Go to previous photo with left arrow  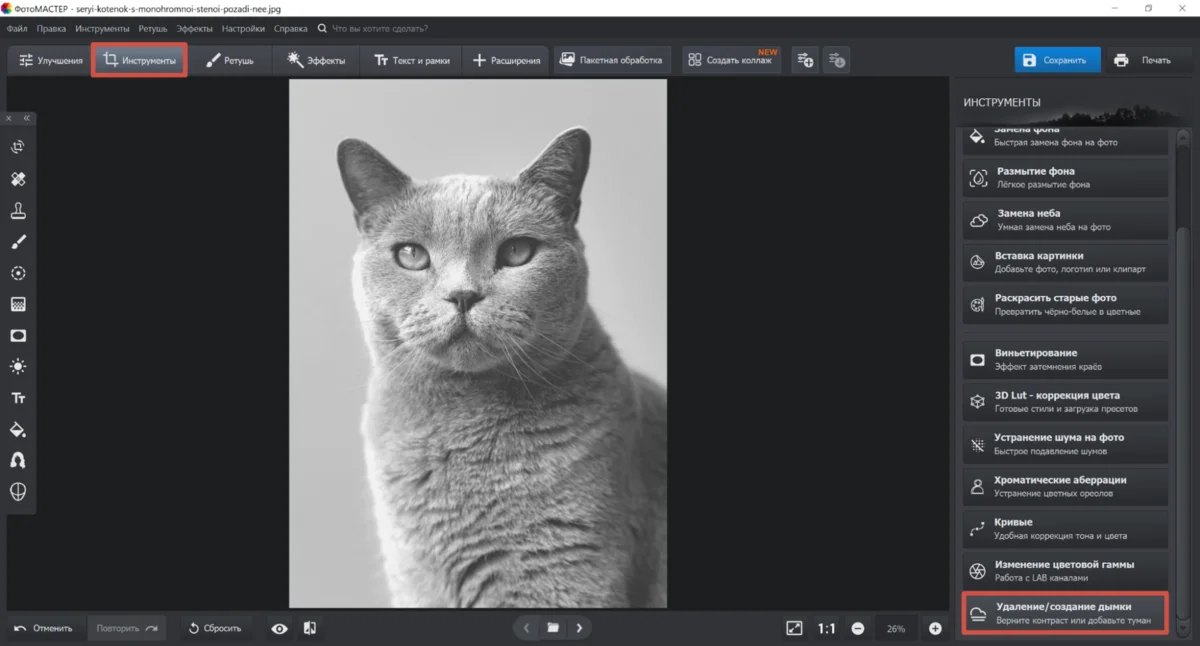coord(527,628)
